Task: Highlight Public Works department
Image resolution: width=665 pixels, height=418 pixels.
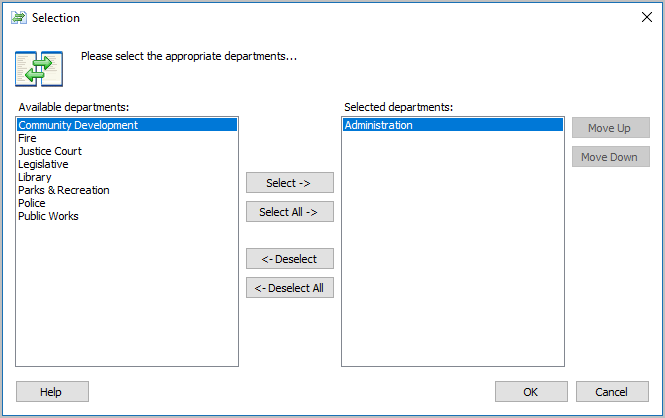Action: coord(48,216)
